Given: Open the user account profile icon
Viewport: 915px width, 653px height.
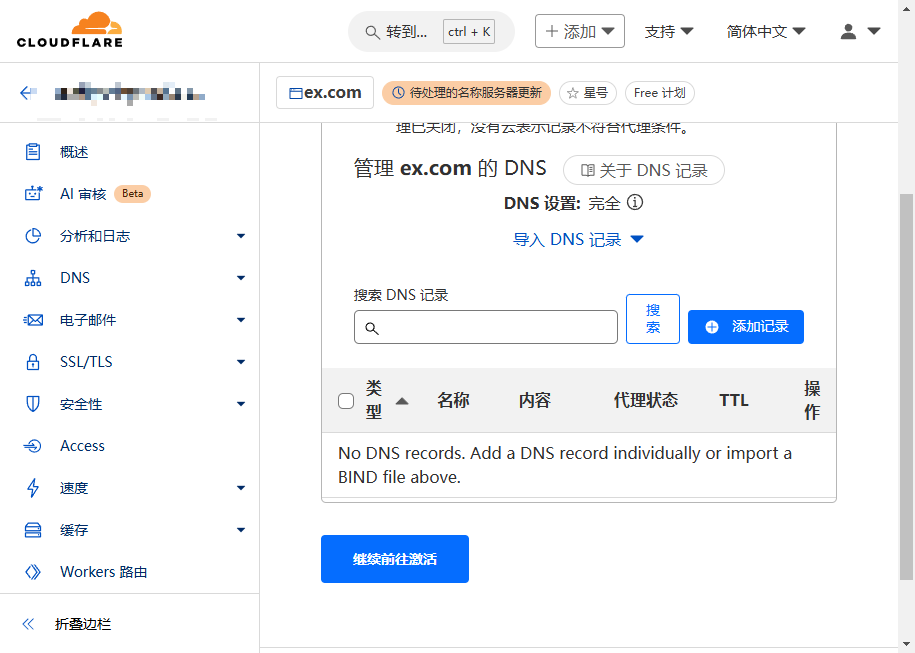Looking at the screenshot, I should [849, 31].
